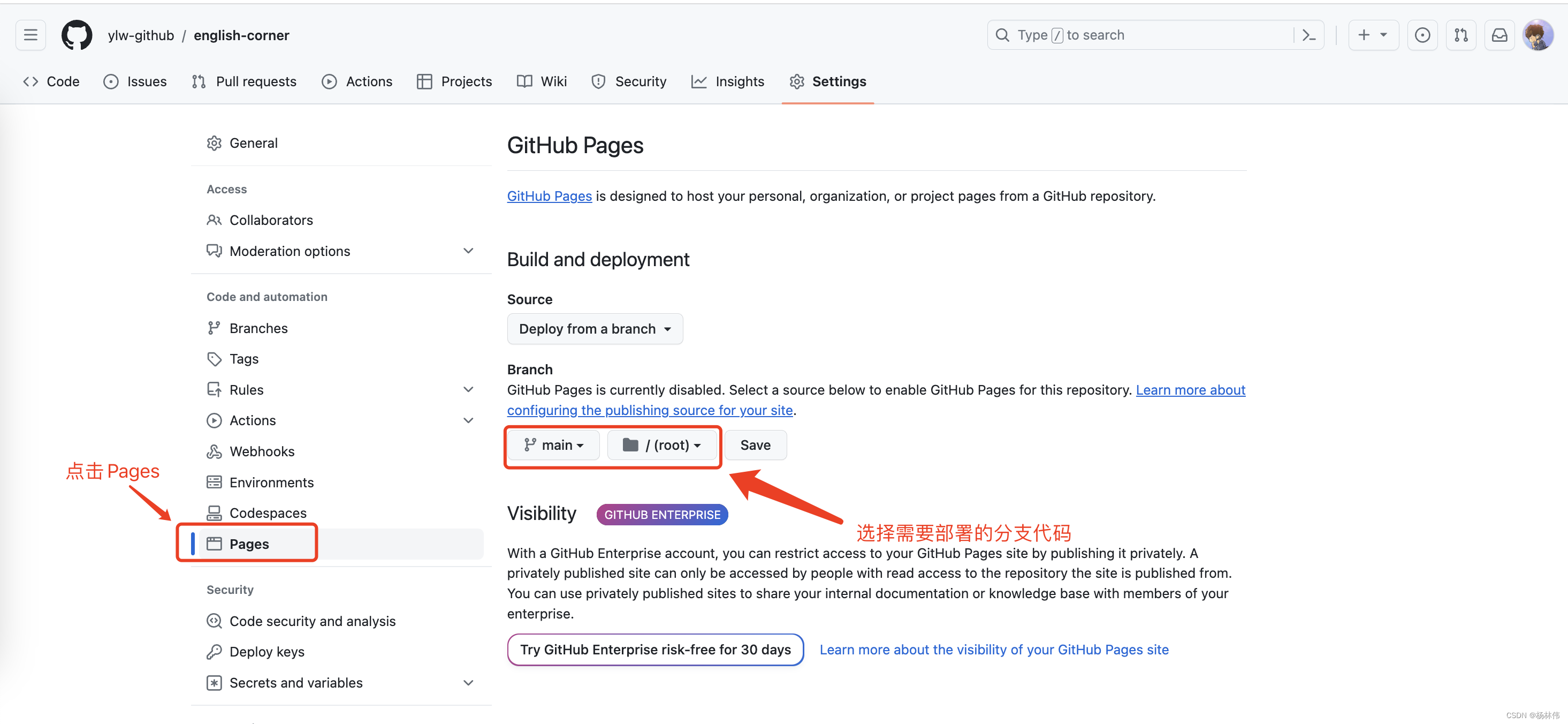Click the GITHUB ENTERPRISE badge

663,515
